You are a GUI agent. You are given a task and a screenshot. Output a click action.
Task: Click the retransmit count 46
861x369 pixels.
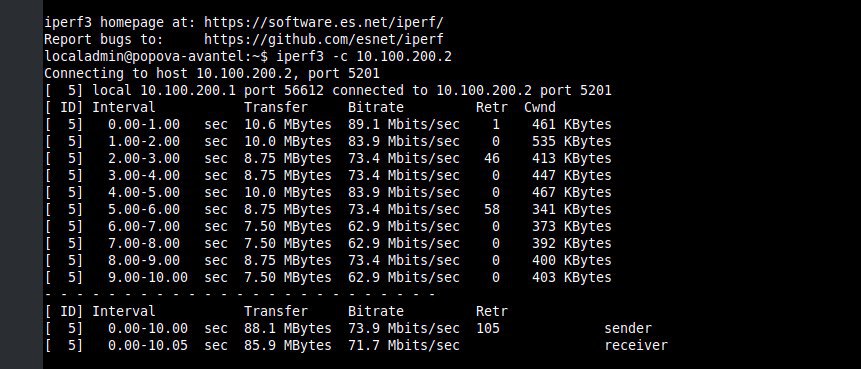coord(492,159)
